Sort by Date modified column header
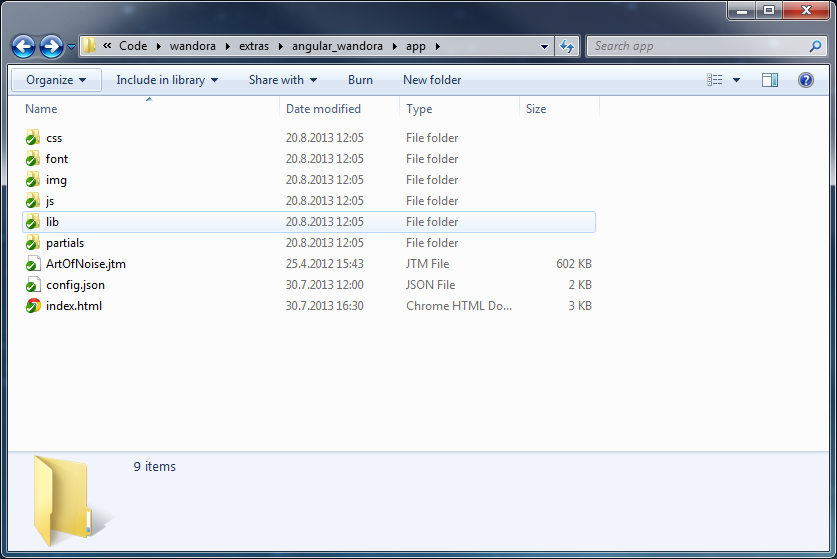 (323, 109)
